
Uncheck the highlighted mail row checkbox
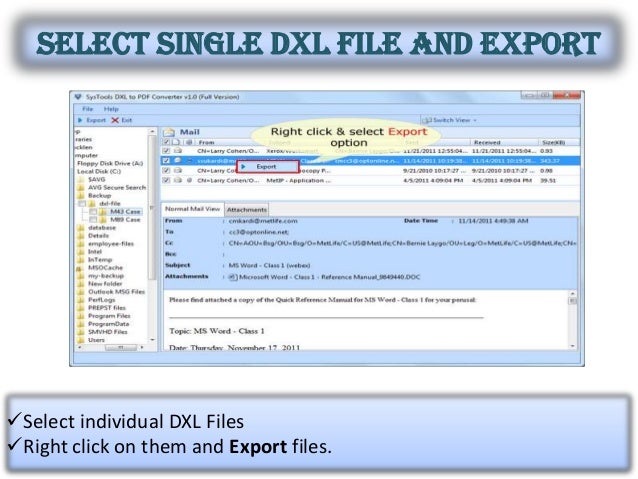pyautogui.click(x=166, y=161)
